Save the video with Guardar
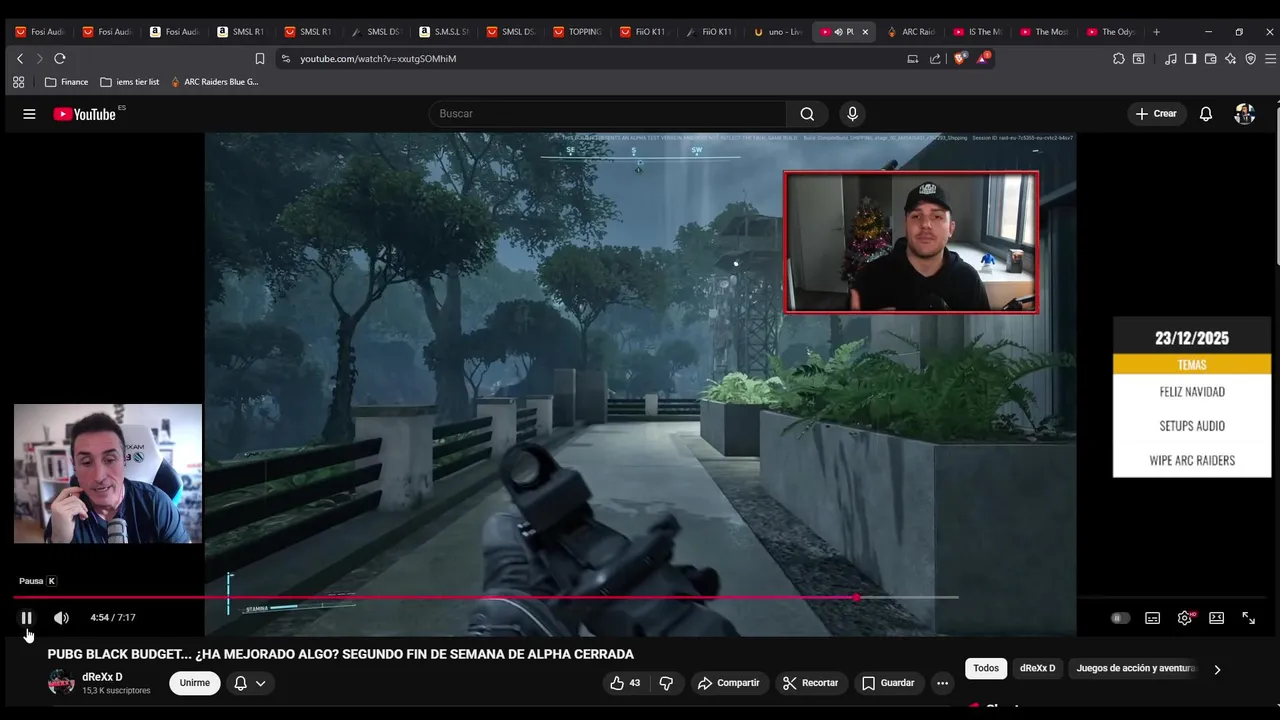This screenshot has width=1280, height=720. coord(888,683)
